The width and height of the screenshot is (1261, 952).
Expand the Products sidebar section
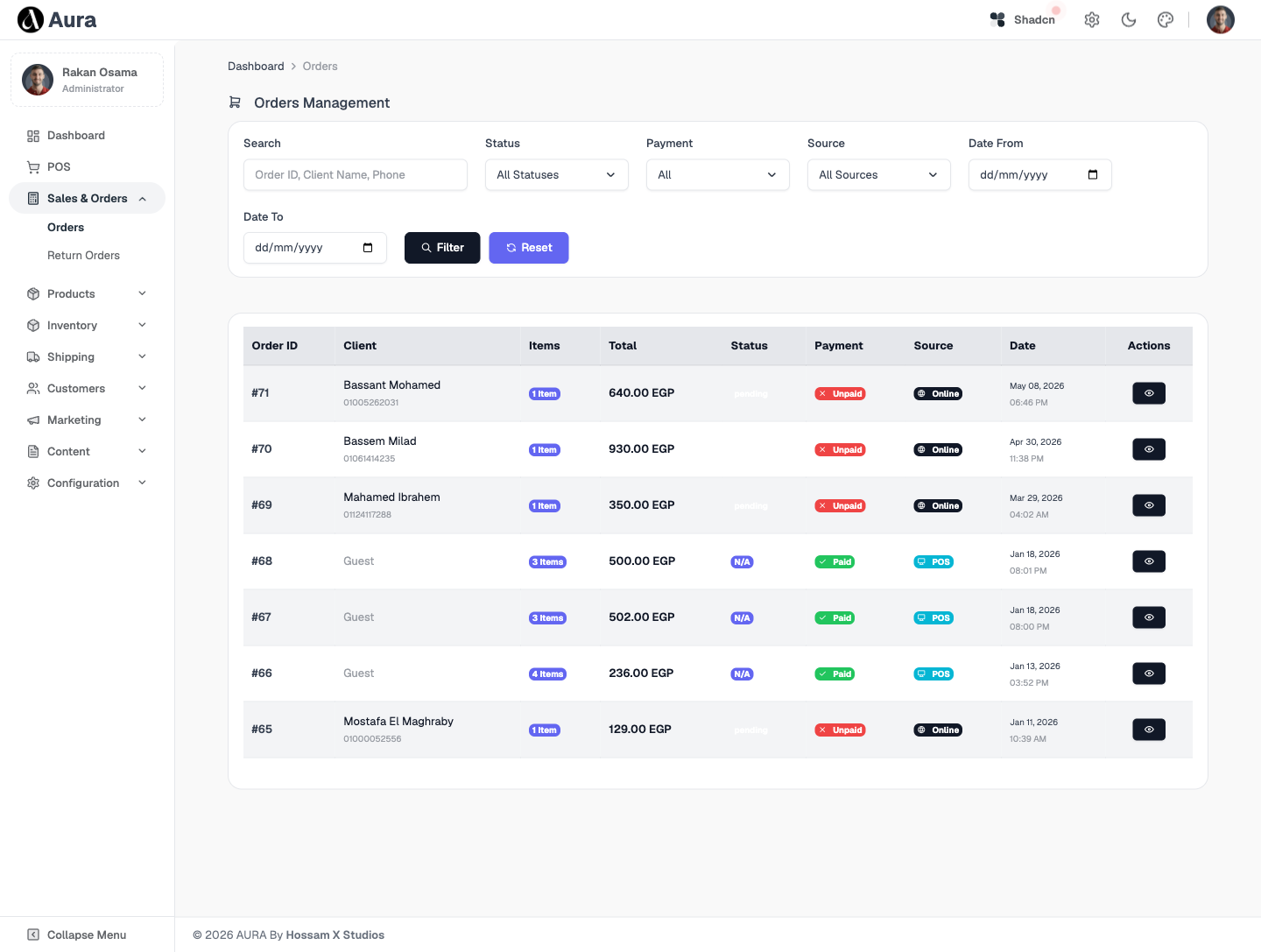87,294
